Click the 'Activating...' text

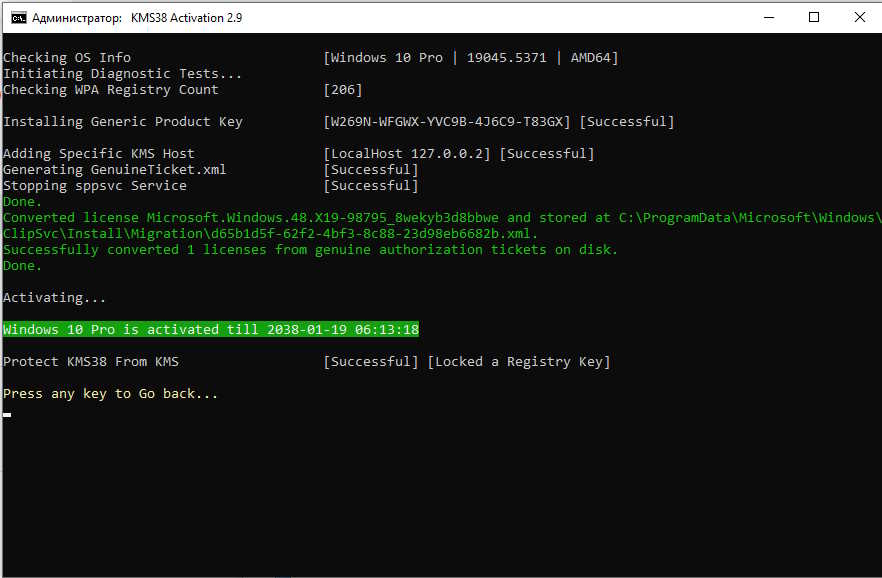(x=55, y=298)
